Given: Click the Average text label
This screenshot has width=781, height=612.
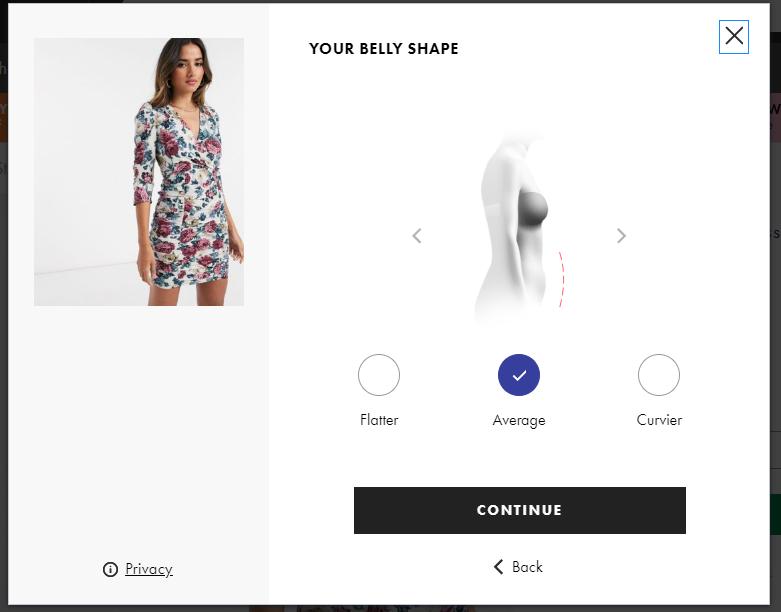Looking at the screenshot, I should (519, 420).
